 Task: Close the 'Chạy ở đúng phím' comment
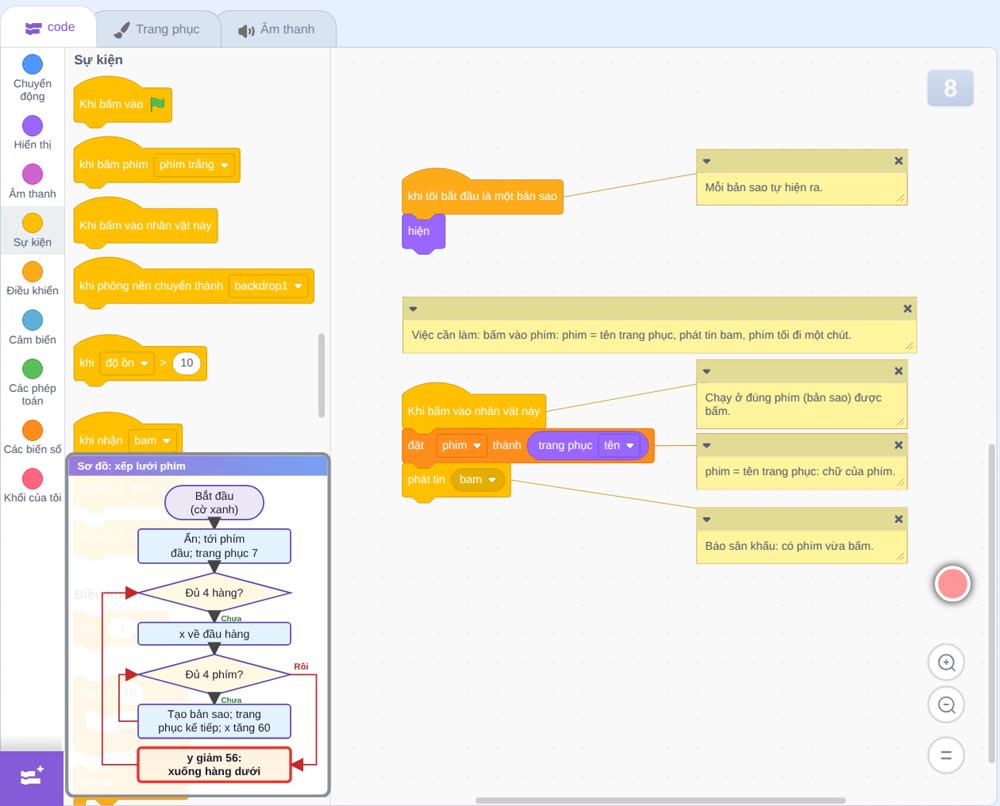(899, 371)
